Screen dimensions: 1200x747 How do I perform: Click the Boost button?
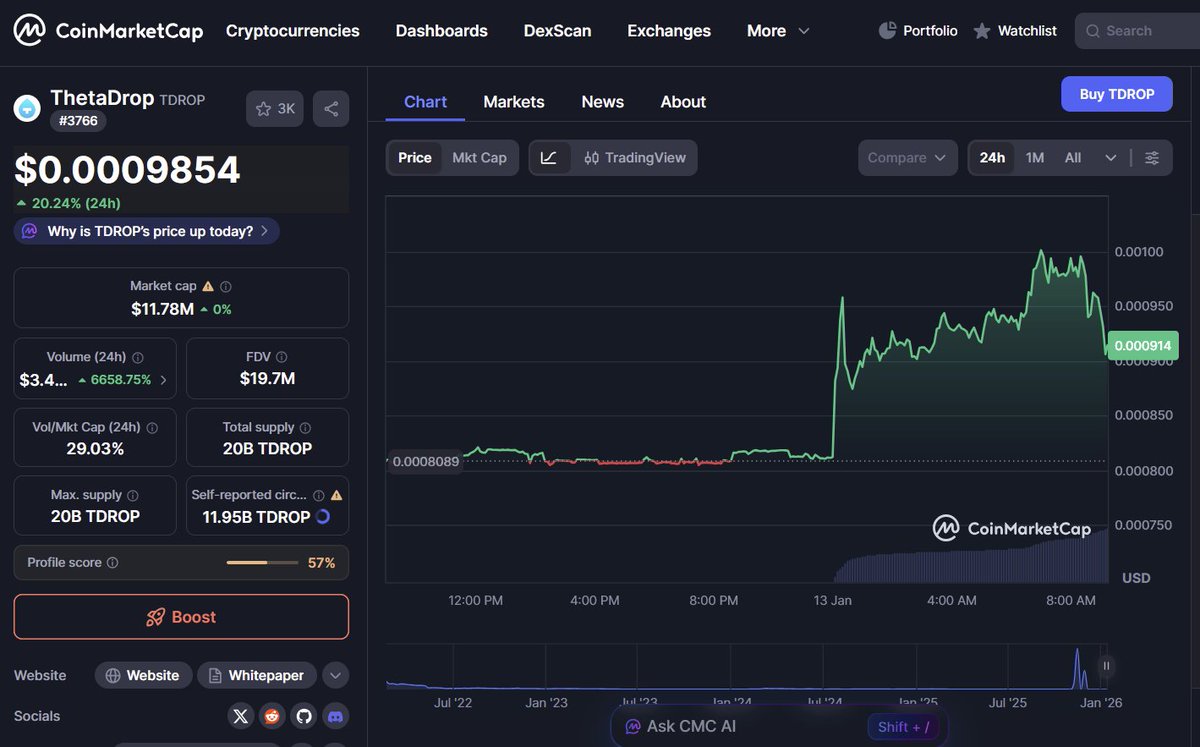[x=181, y=617]
